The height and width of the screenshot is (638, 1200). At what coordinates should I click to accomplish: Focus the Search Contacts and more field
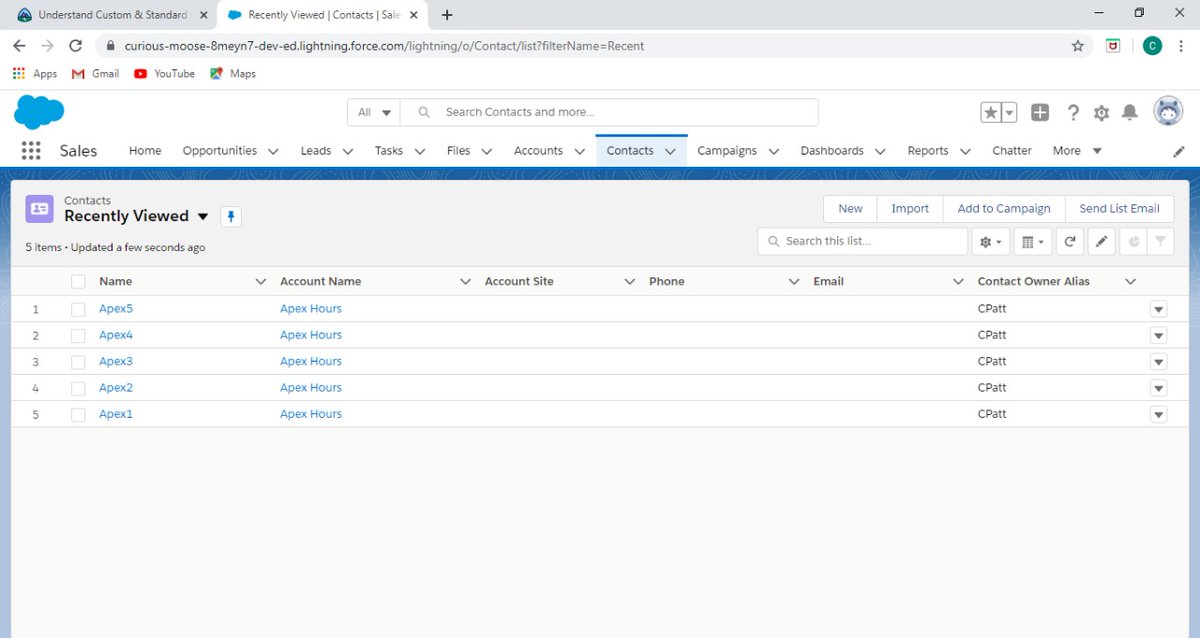pyautogui.click(x=609, y=113)
